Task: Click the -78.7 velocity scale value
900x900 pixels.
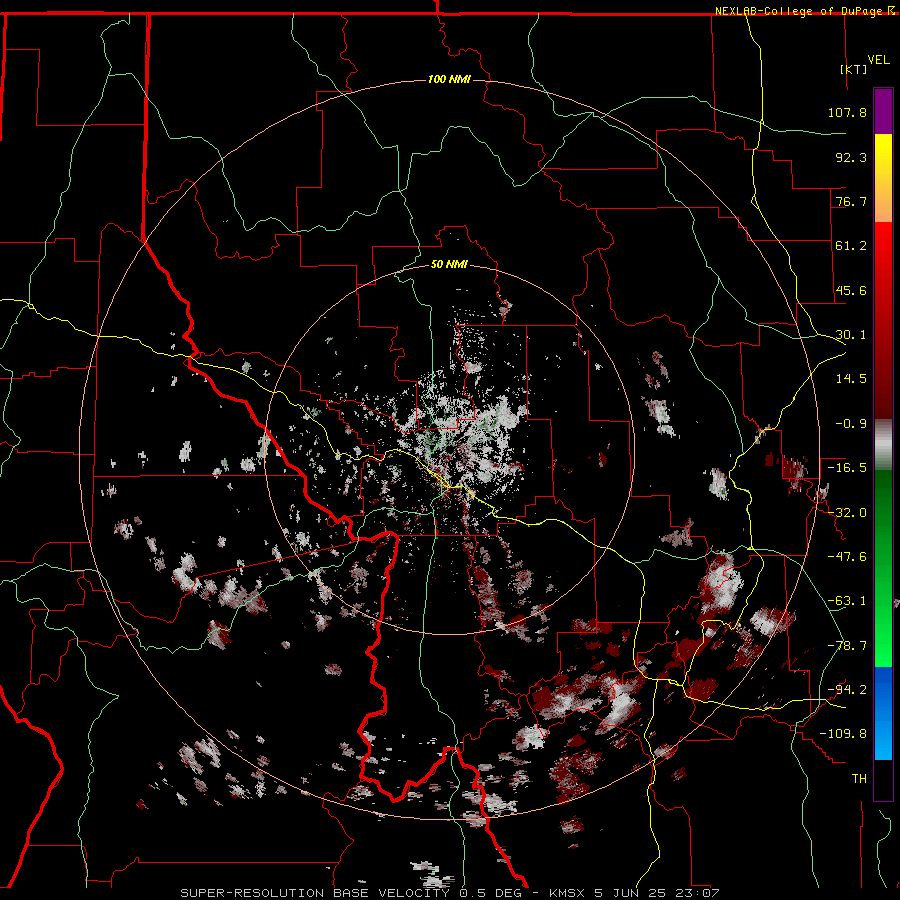Action: coord(847,646)
